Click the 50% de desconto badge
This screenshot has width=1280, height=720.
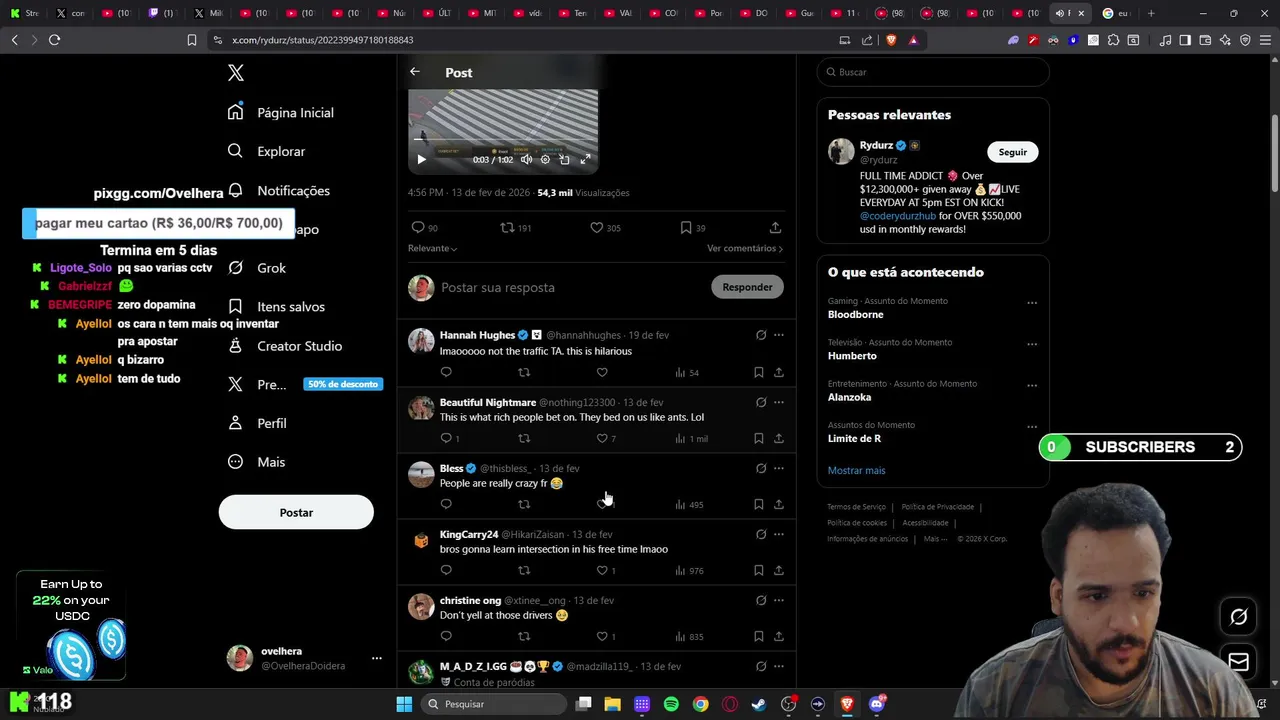pyautogui.click(x=343, y=384)
